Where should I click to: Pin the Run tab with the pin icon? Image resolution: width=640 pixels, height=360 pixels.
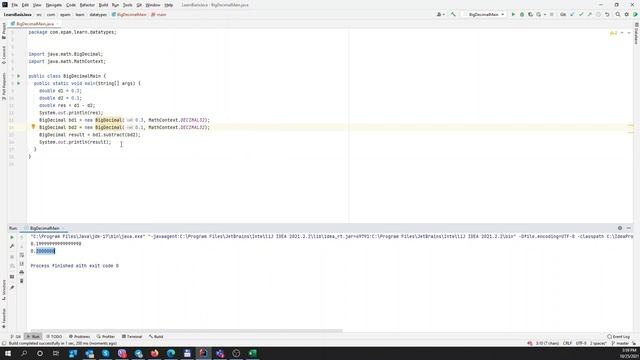(x=12, y=287)
